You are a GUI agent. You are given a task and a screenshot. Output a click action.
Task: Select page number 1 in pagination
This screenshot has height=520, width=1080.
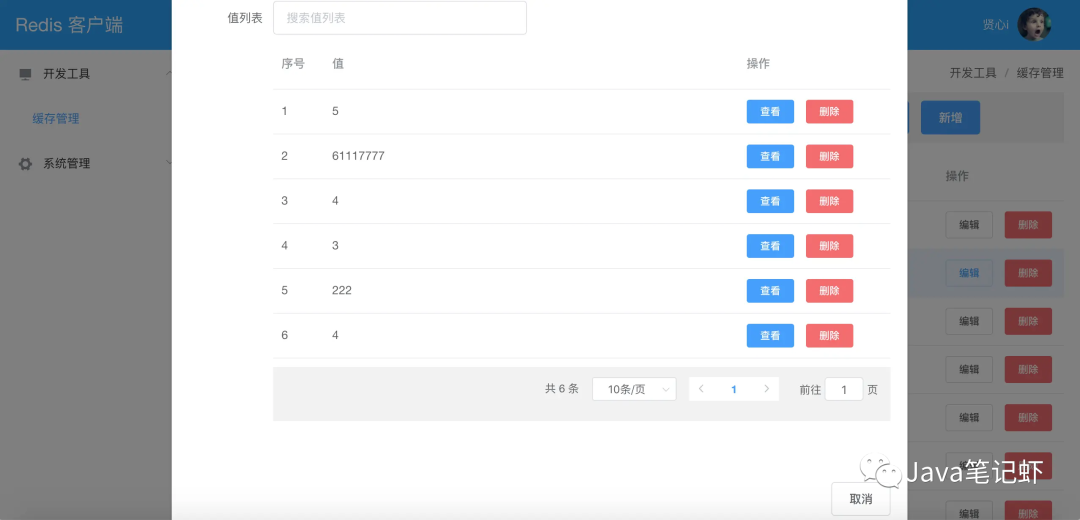pyautogui.click(x=734, y=389)
